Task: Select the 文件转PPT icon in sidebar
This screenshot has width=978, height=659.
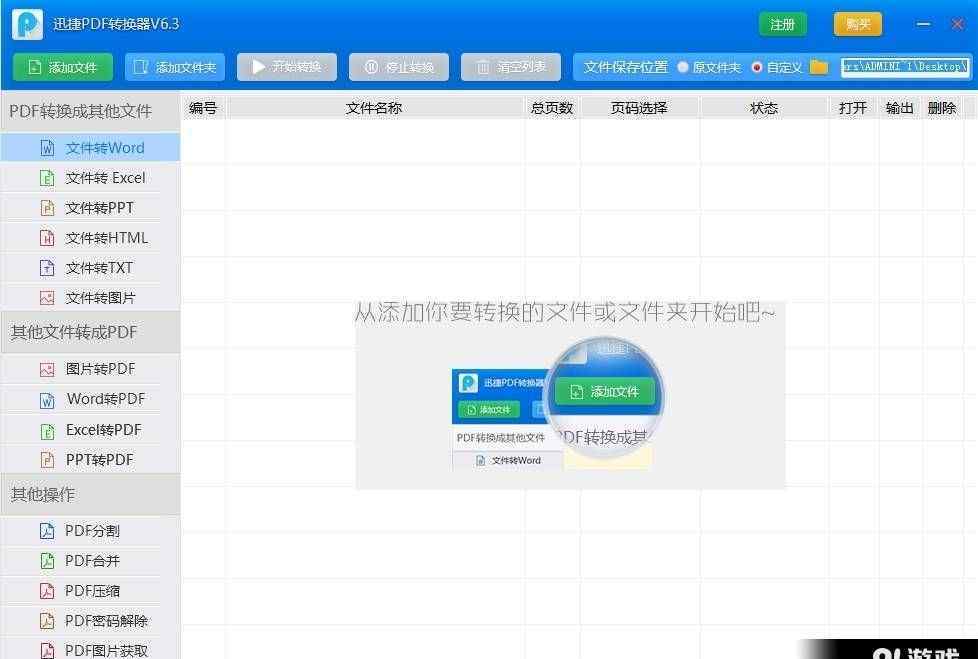Action: 47,208
